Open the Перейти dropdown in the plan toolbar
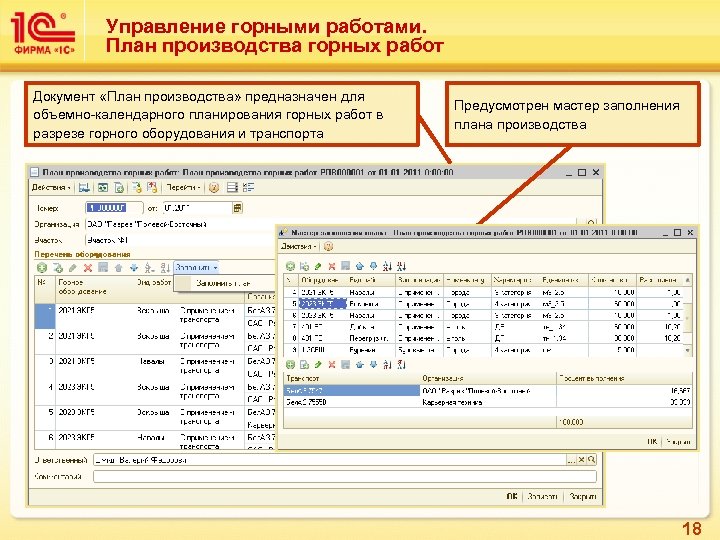 (183, 187)
